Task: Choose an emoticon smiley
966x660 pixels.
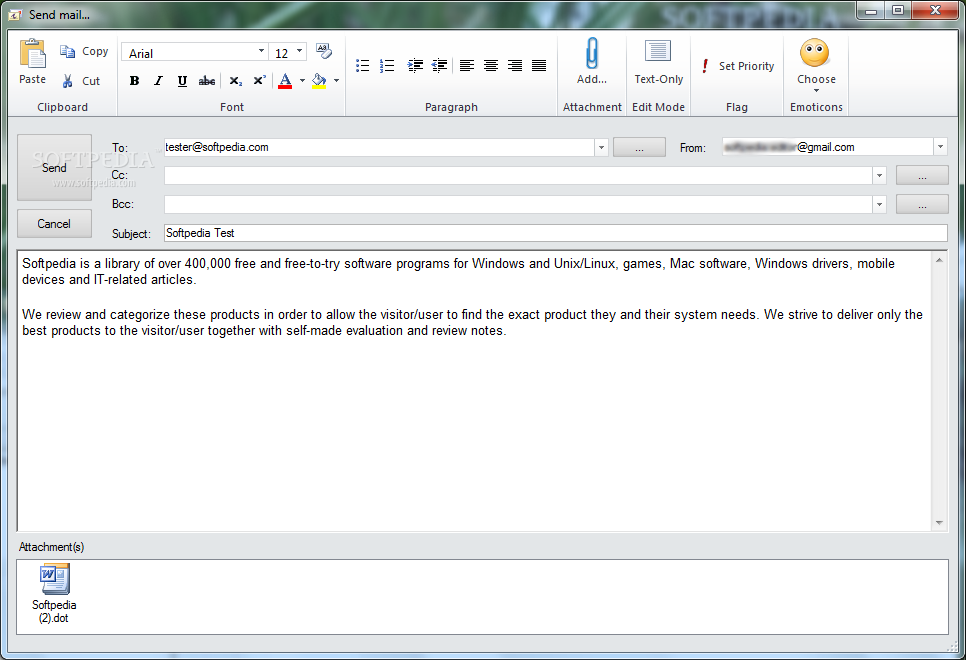Action: (x=816, y=65)
